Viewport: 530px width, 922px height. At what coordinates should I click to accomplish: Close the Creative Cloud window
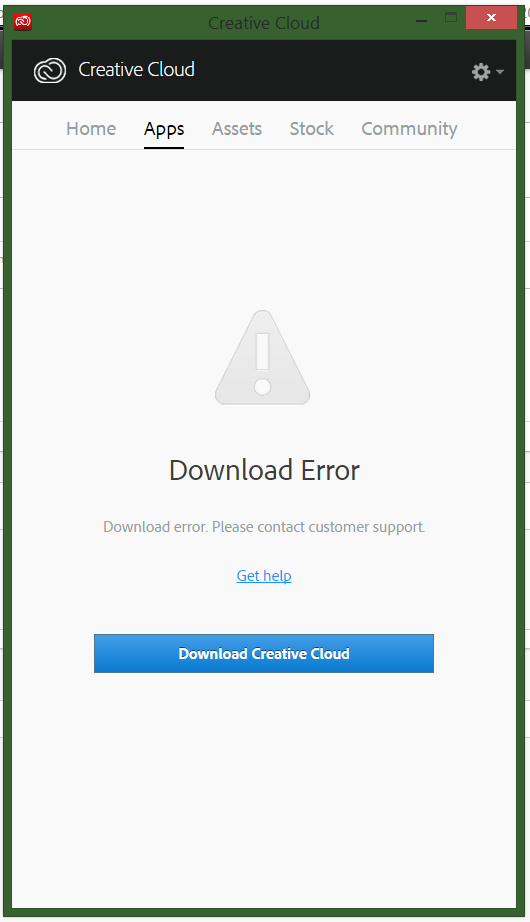pos(491,18)
